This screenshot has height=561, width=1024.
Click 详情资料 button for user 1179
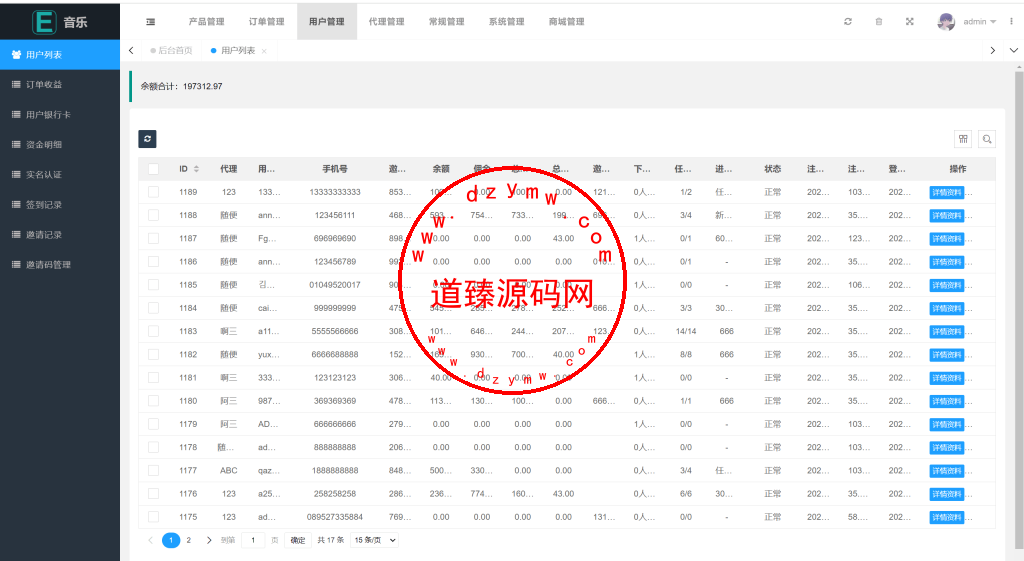(947, 425)
